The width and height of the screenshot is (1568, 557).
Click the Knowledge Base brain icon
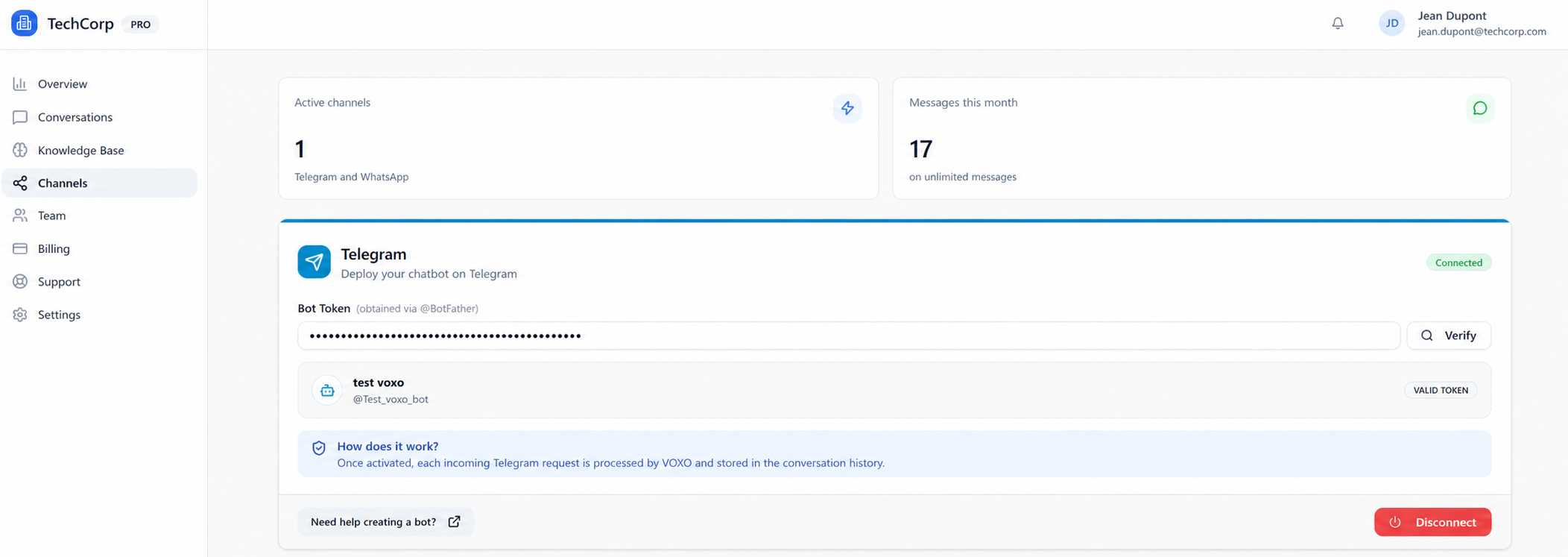[x=20, y=150]
